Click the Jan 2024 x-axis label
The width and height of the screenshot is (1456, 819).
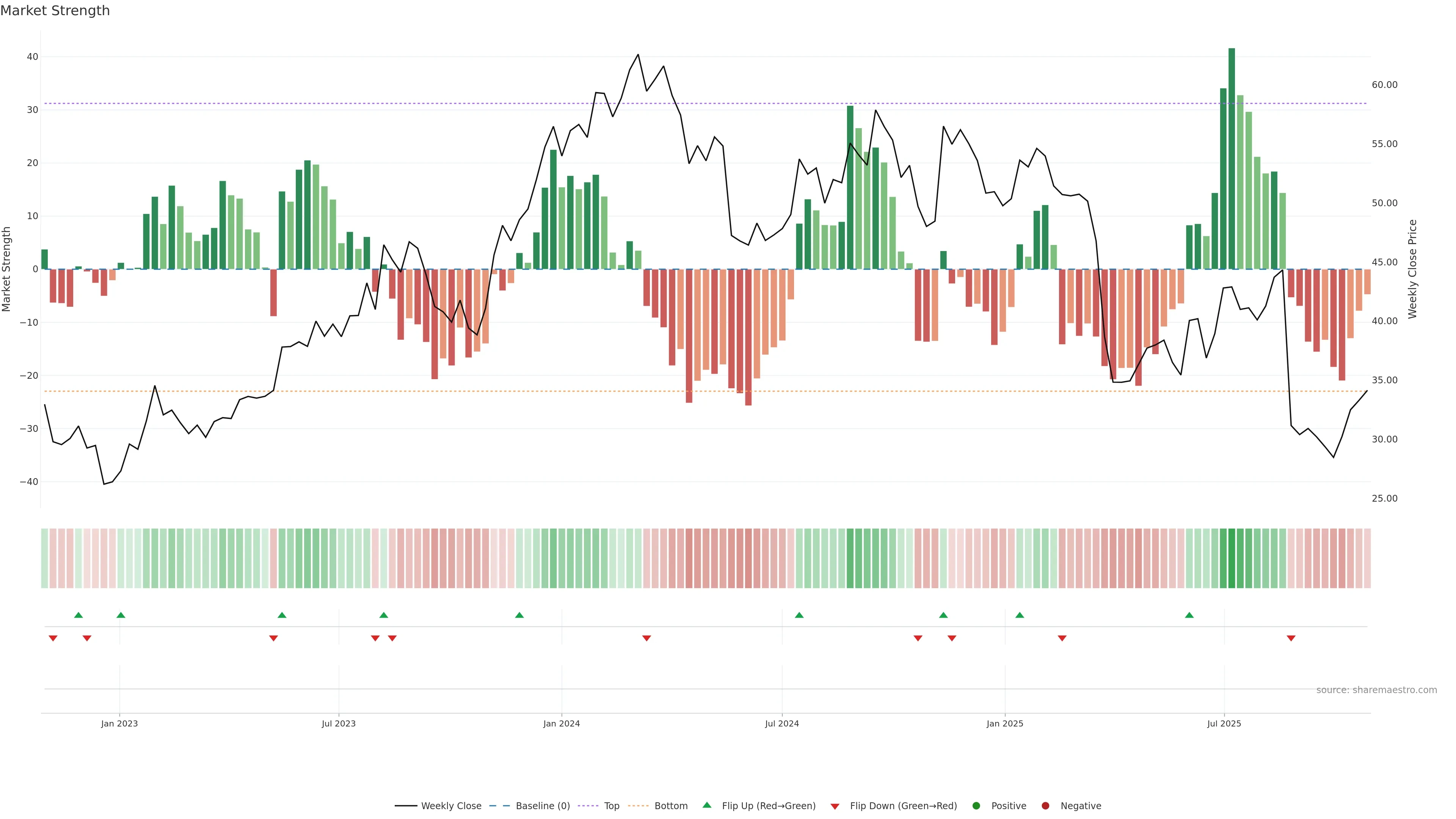(561, 723)
